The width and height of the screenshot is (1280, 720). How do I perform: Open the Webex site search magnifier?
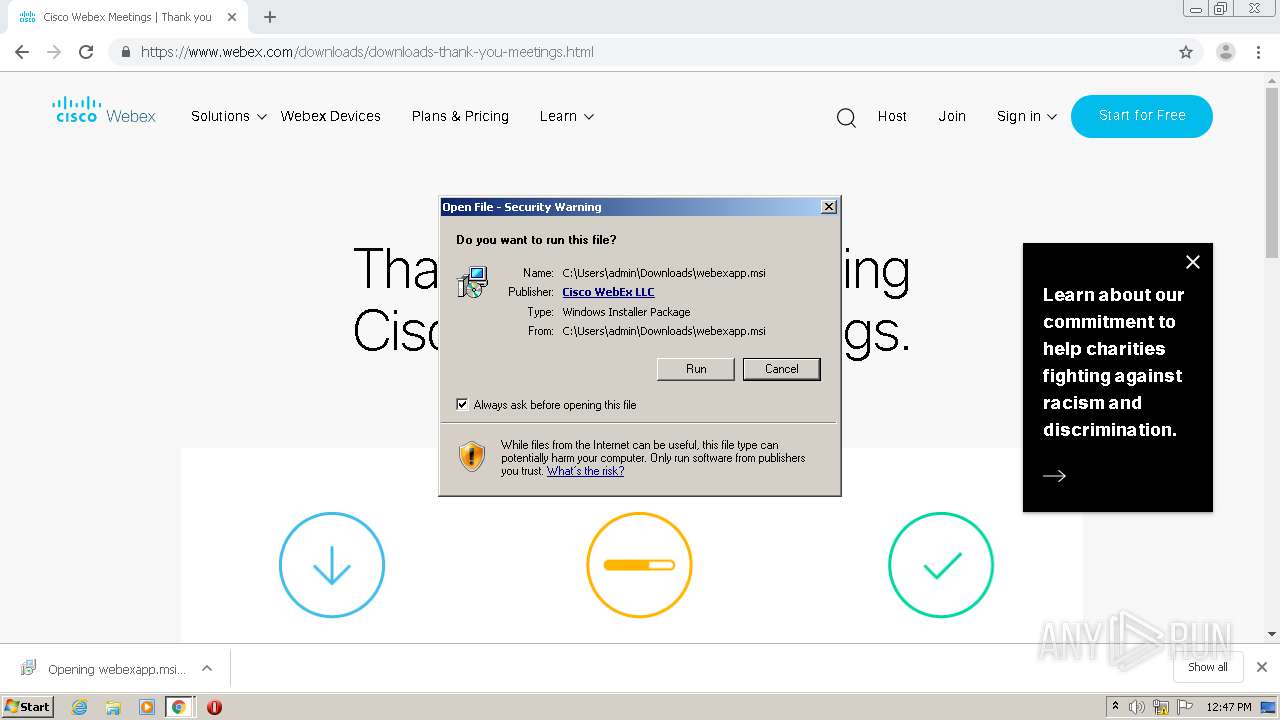pyautogui.click(x=846, y=118)
